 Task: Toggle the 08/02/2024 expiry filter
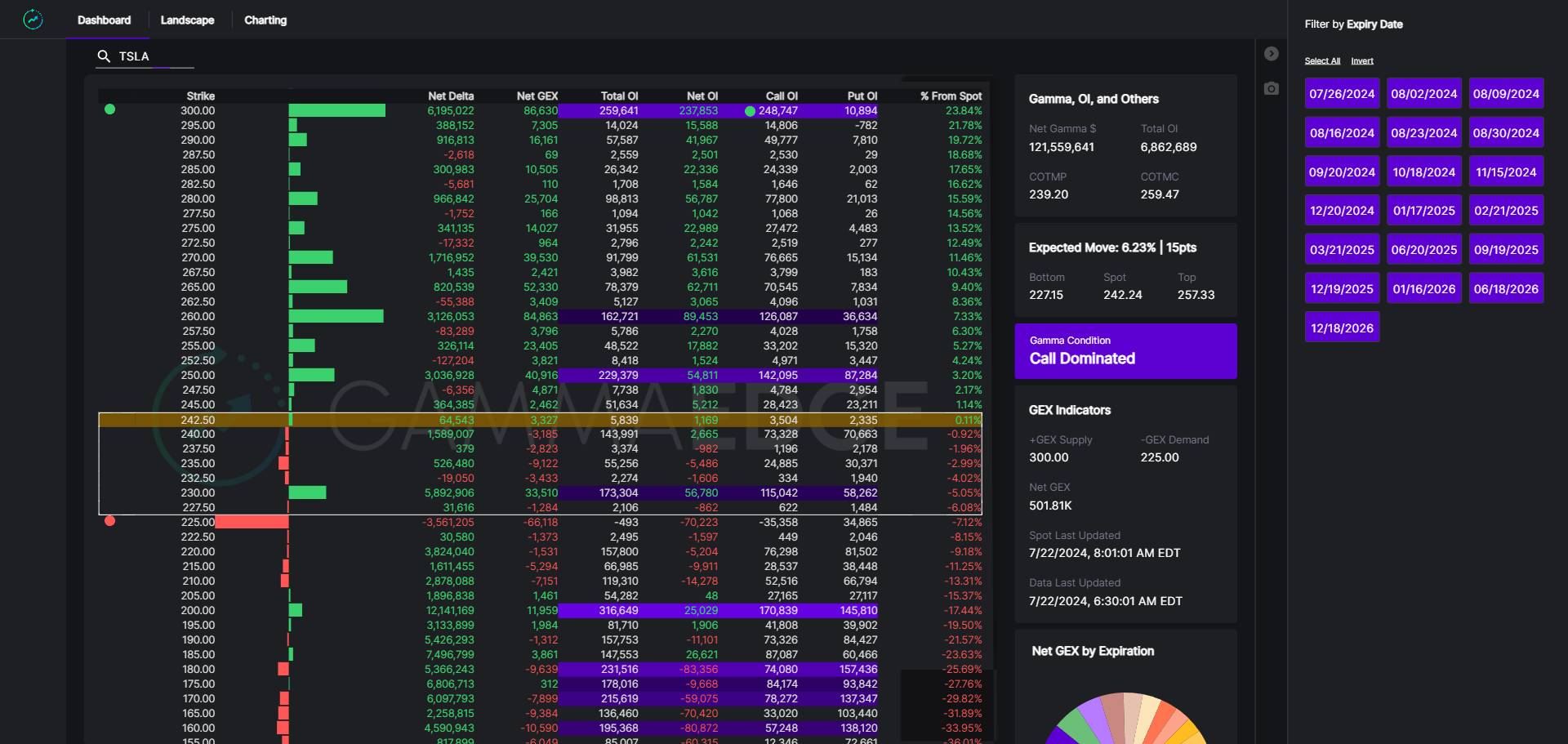click(x=1424, y=94)
